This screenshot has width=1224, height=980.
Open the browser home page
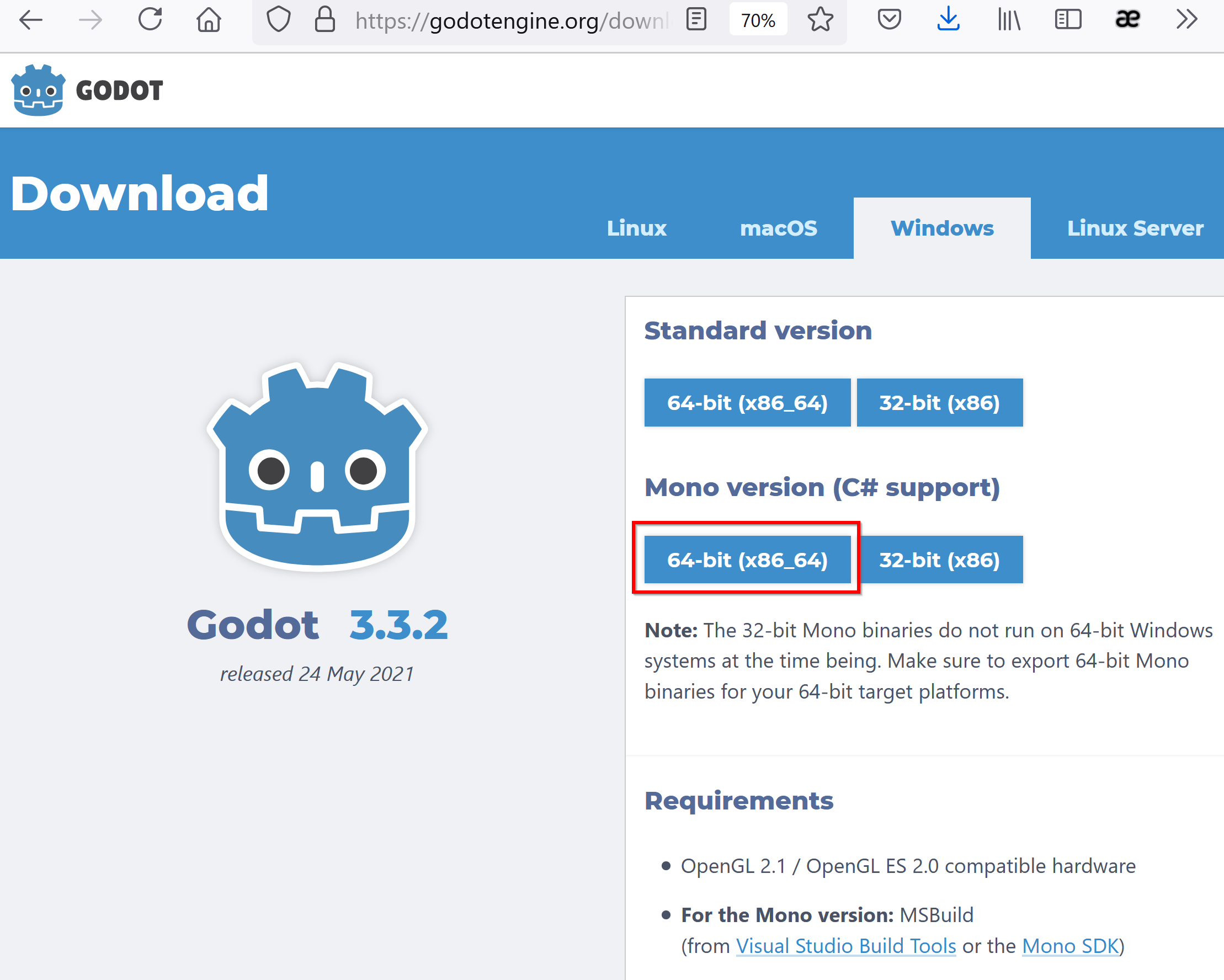[x=209, y=20]
